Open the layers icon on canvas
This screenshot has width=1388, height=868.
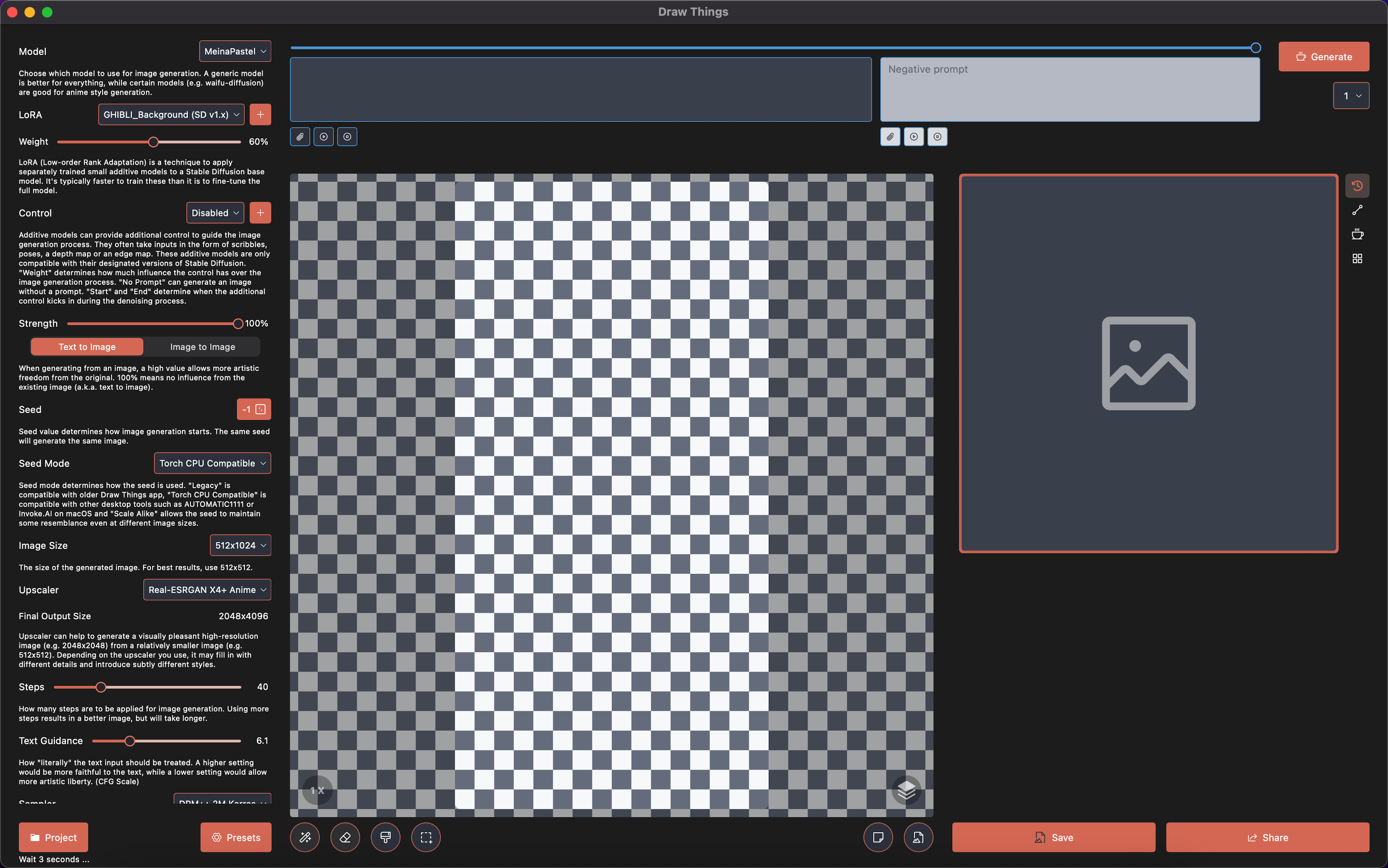coord(906,791)
